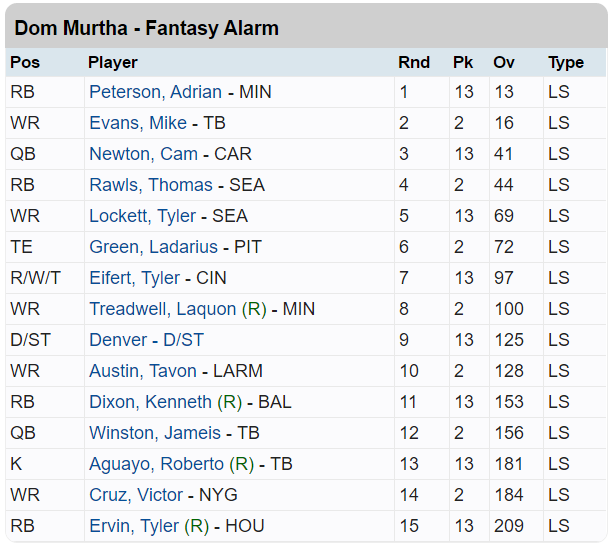615x547 pixels.
Task: Select the Victor Cruz link
Action: click(136, 495)
